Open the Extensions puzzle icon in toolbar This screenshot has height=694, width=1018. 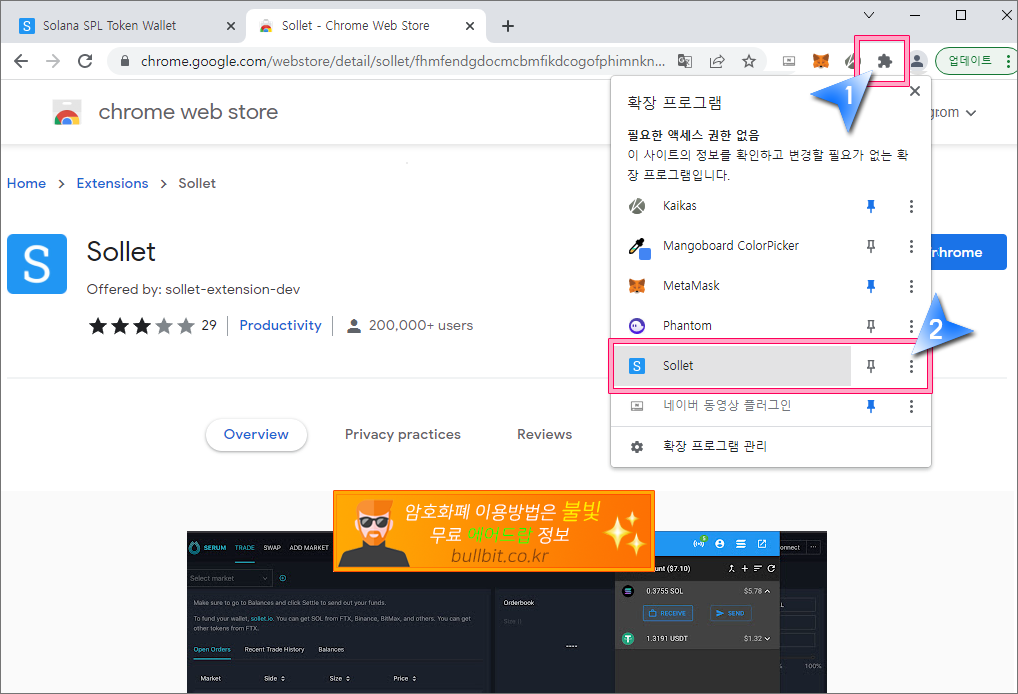point(884,61)
